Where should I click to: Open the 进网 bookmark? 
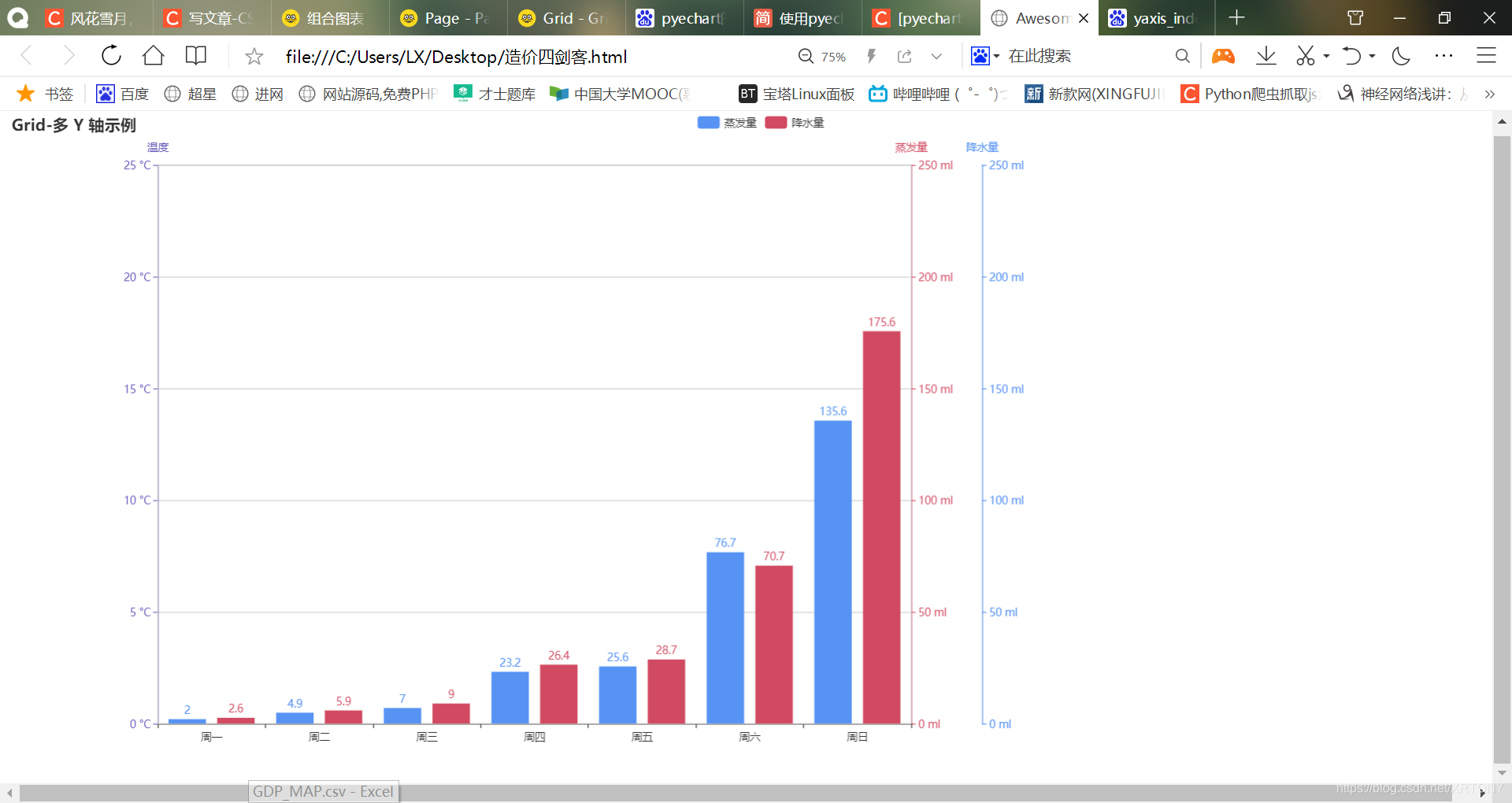pyautogui.click(x=258, y=94)
